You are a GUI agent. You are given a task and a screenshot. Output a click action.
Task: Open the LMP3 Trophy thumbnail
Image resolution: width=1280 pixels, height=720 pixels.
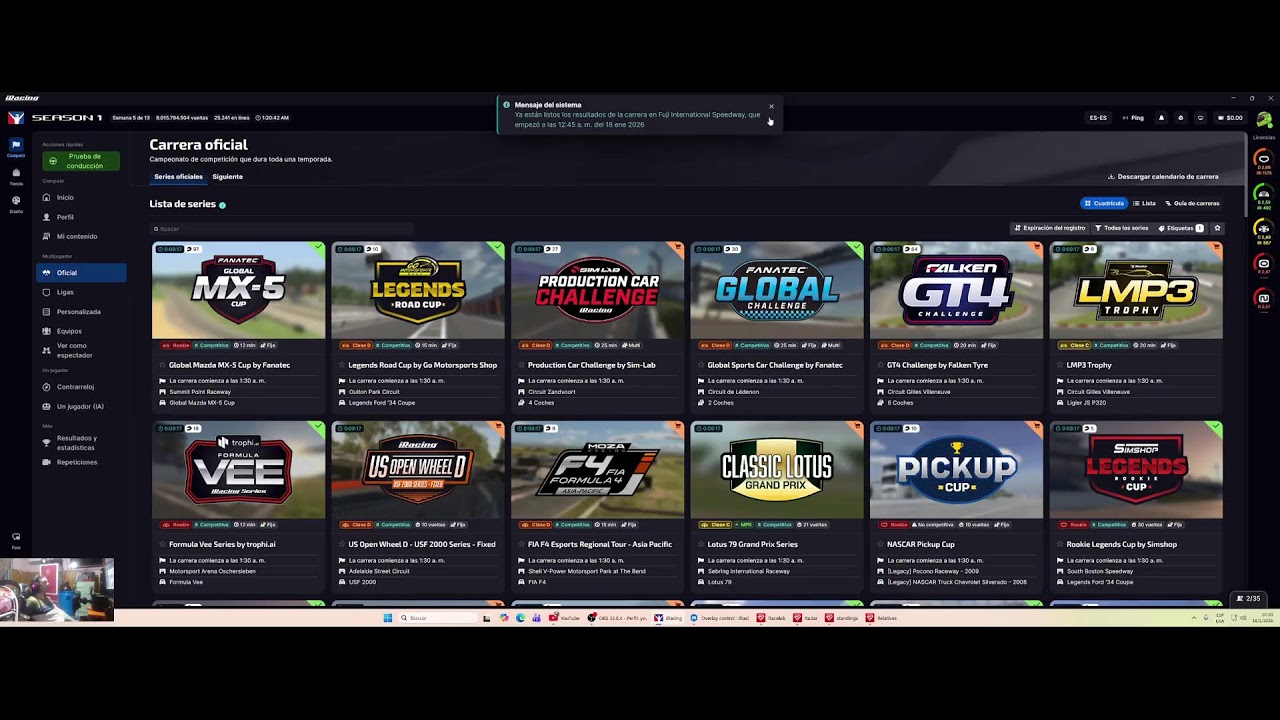1135,290
